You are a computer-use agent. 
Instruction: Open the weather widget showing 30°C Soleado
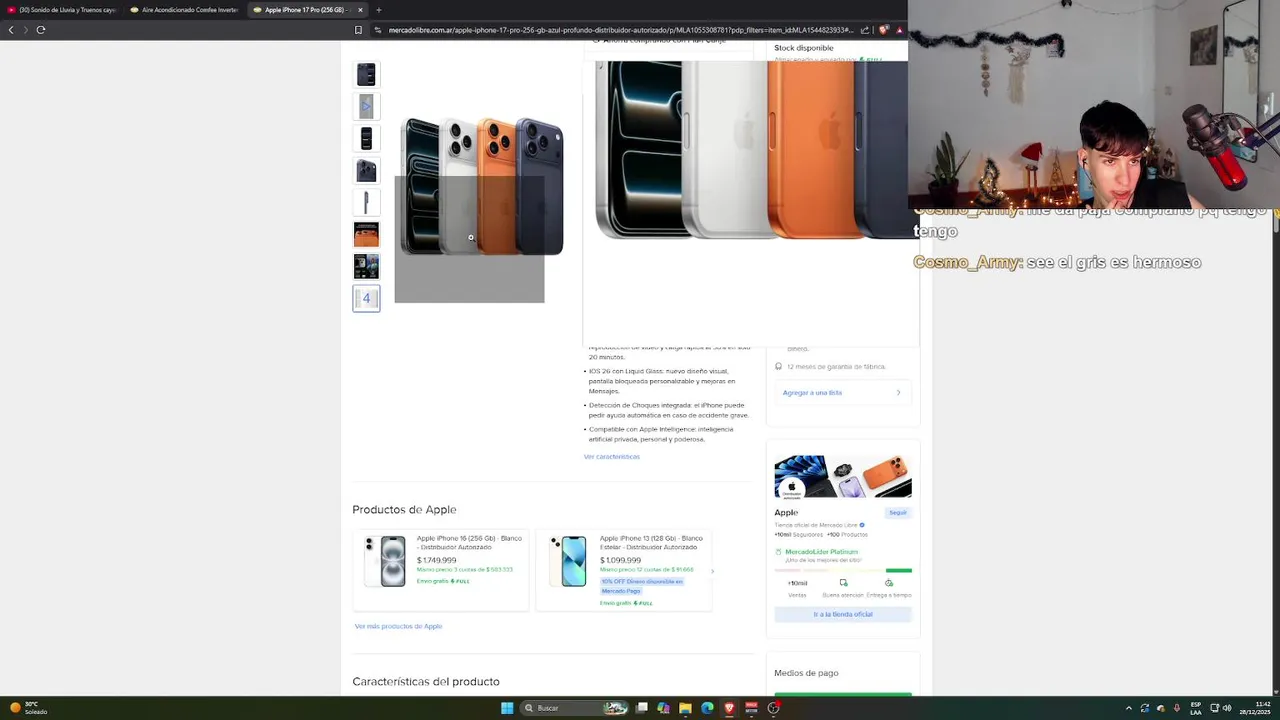[x=28, y=708]
